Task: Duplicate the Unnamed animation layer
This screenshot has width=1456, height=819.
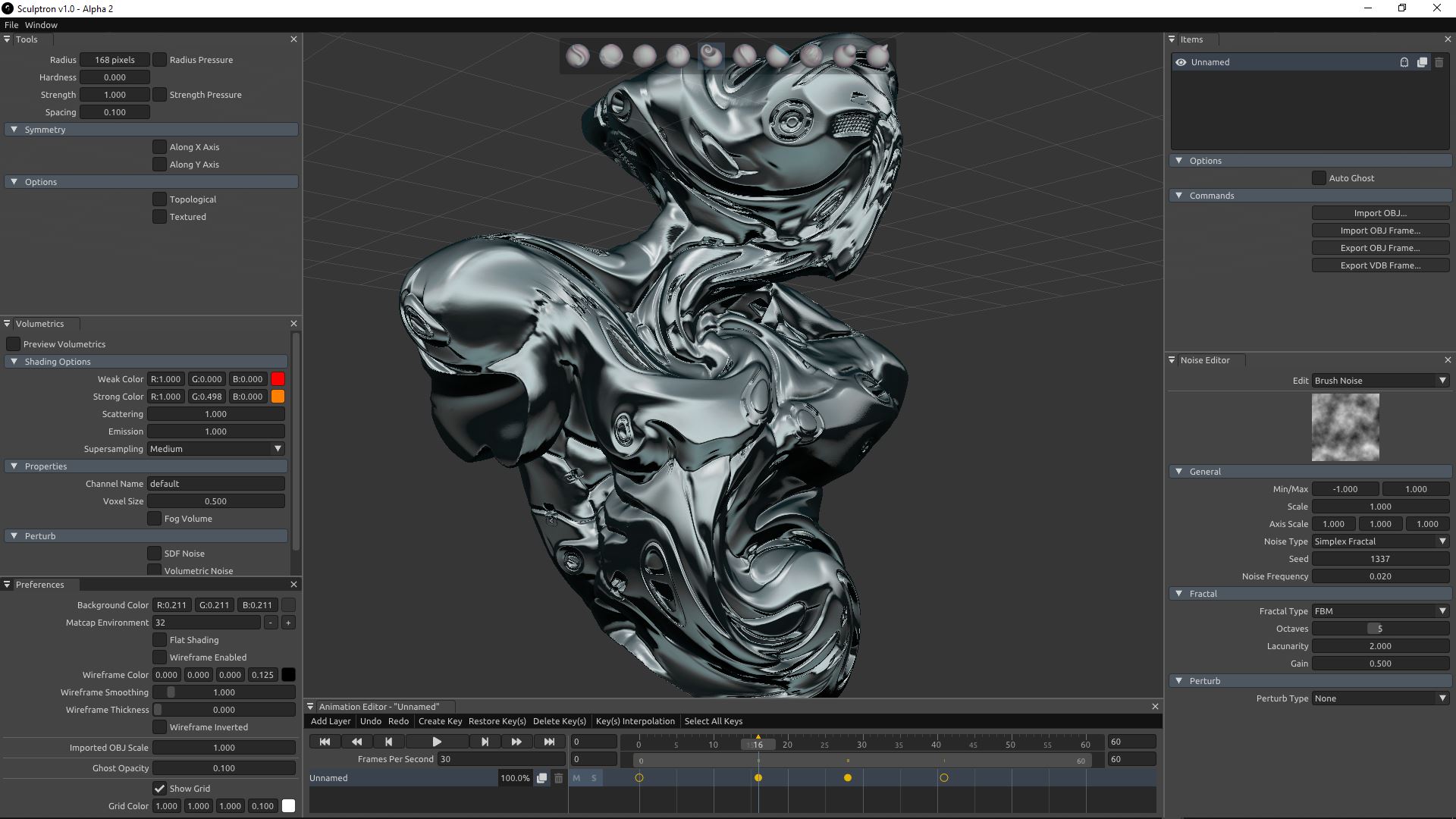Action: (541, 778)
